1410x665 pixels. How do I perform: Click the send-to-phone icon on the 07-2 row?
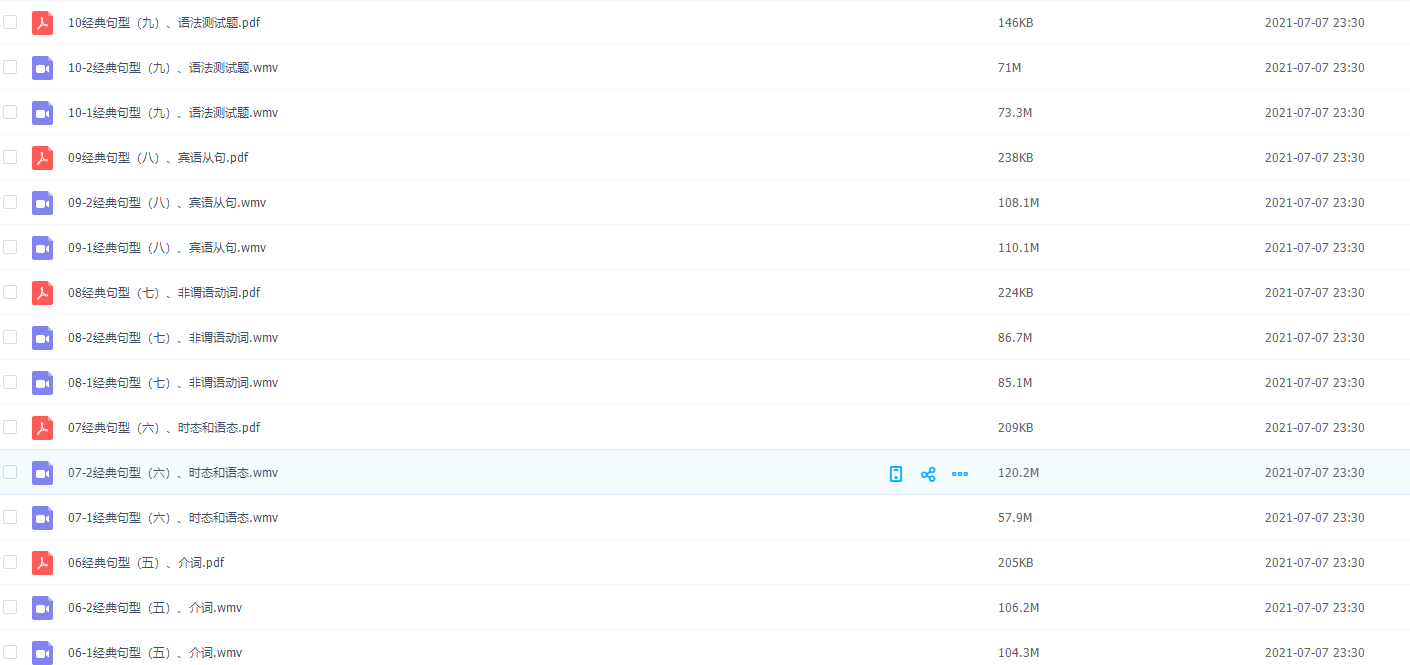[x=896, y=474]
